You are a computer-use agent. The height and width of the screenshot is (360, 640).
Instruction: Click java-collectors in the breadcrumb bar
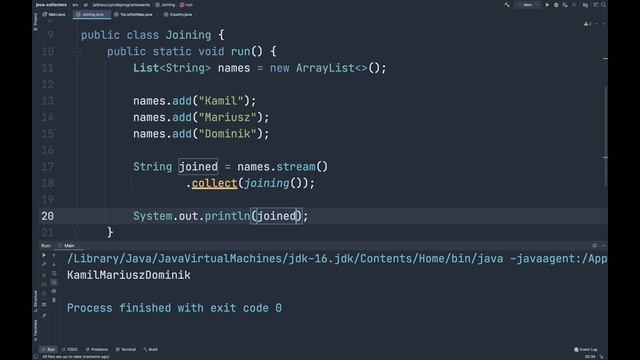click(51, 5)
